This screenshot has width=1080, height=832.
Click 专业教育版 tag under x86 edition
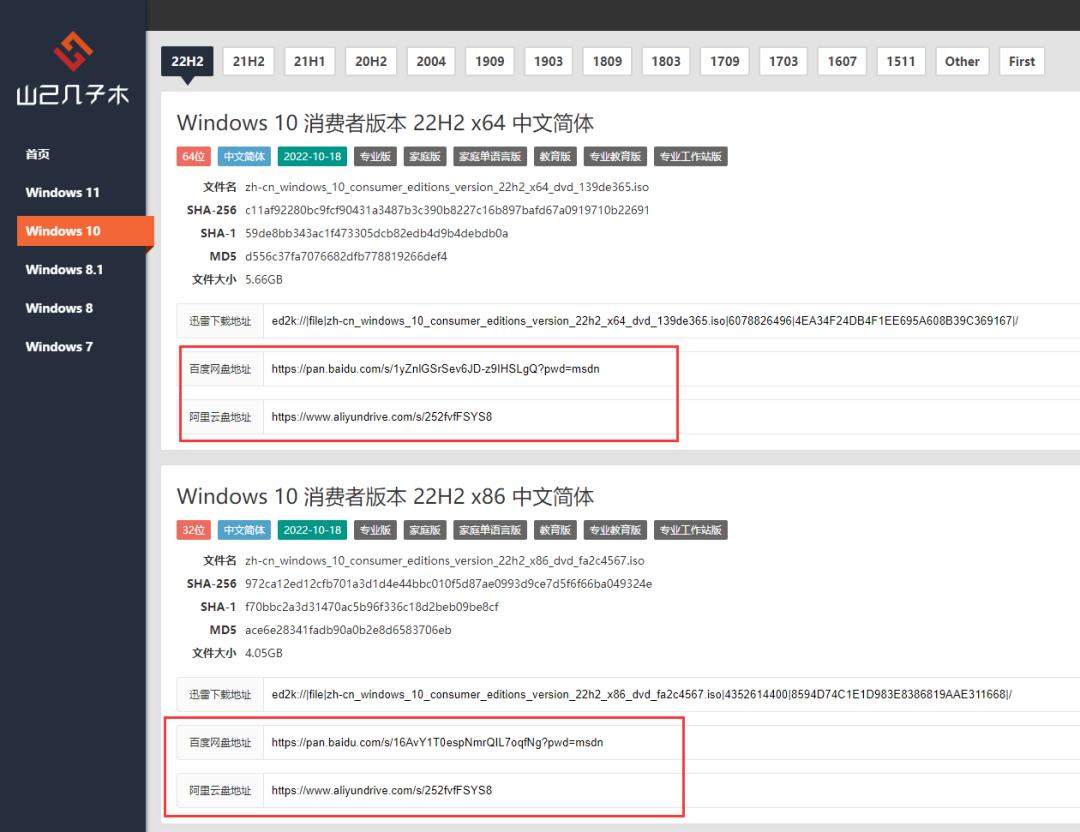[x=615, y=530]
